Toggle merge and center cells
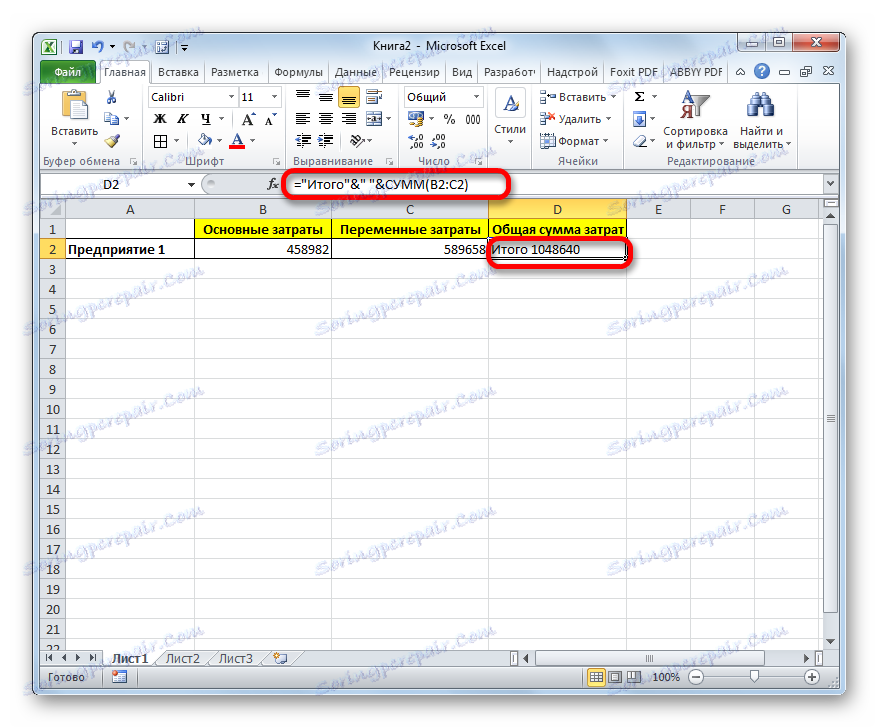 coord(375,118)
